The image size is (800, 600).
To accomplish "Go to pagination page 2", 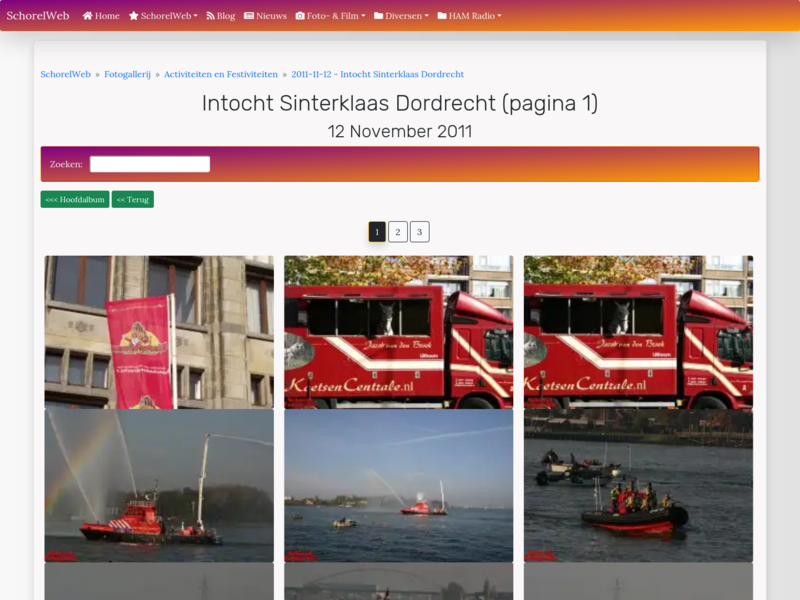I will point(398,232).
